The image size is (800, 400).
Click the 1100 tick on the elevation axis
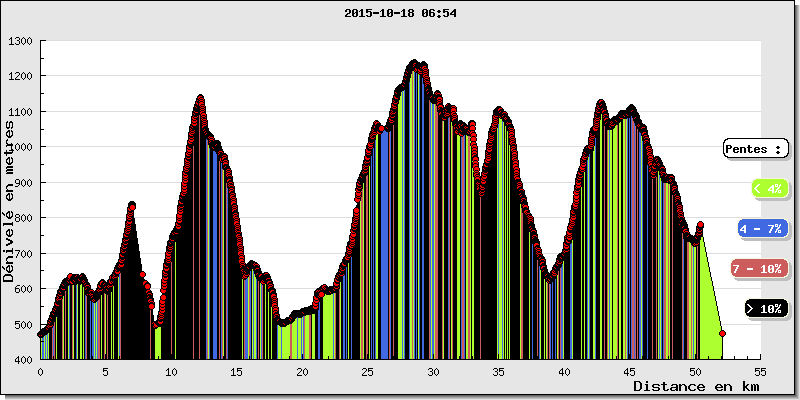point(21,112)
